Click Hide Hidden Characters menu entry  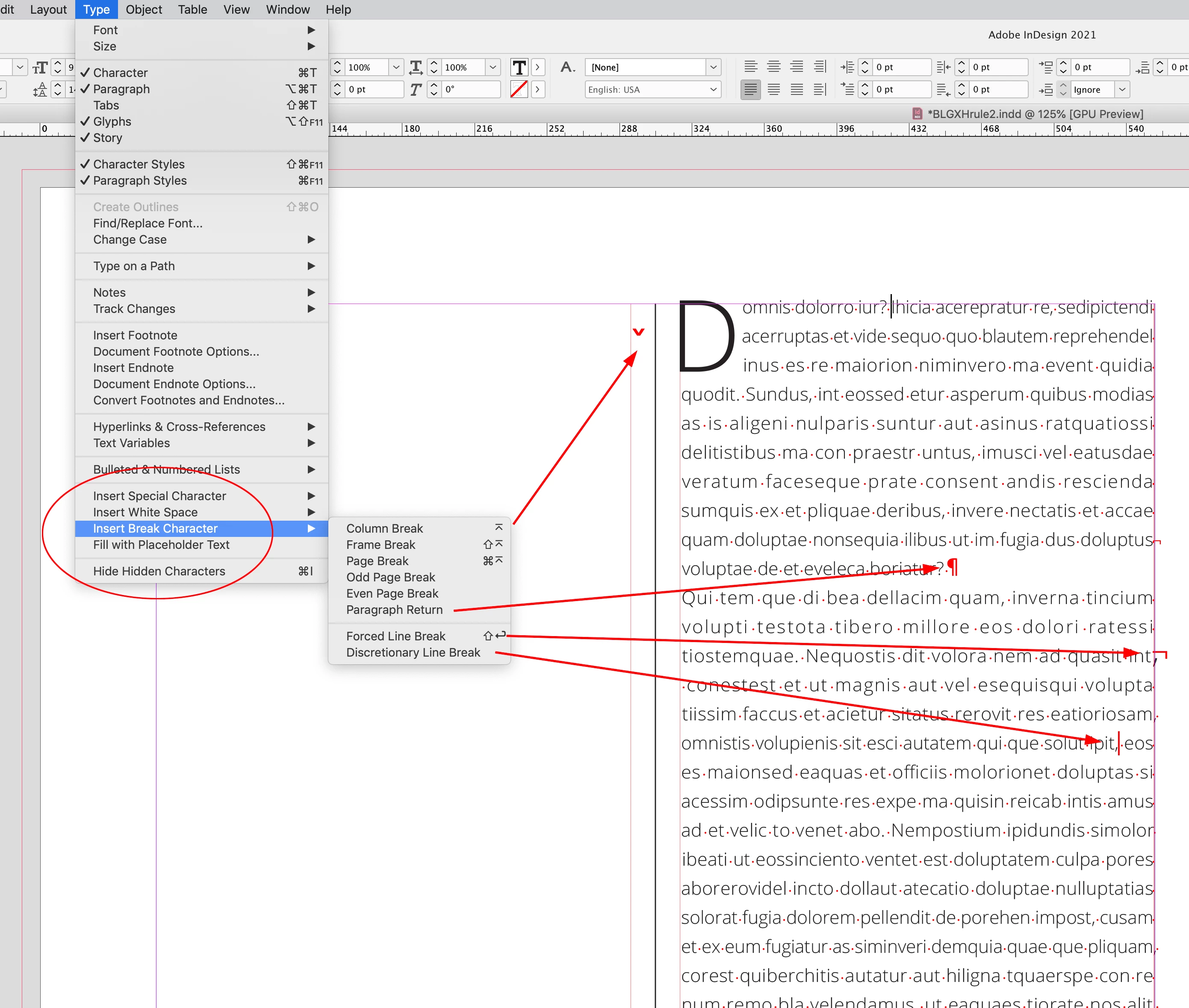159,571
